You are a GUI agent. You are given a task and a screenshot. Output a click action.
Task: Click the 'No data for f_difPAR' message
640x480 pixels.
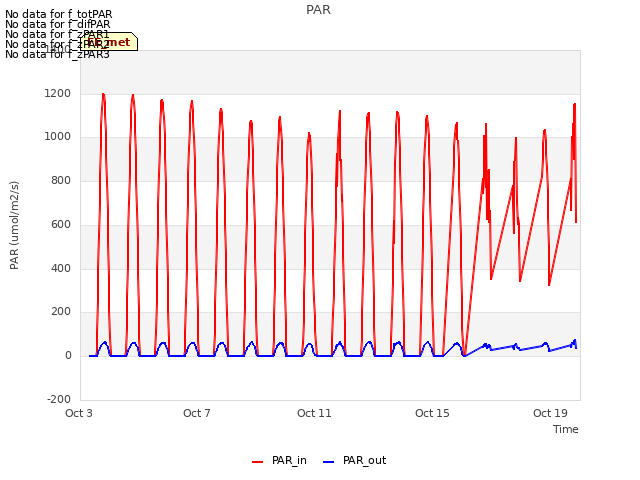pyautogui.click(x=58, y=24)
